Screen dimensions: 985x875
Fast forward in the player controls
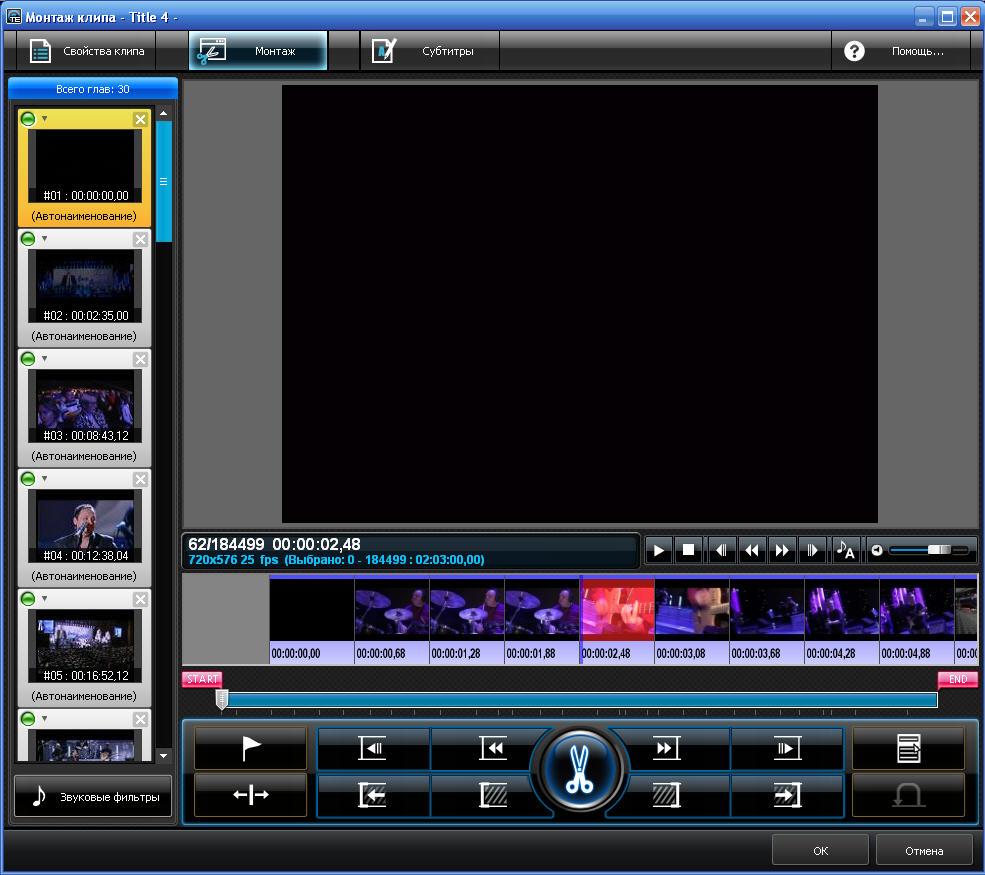click(782, 551)
